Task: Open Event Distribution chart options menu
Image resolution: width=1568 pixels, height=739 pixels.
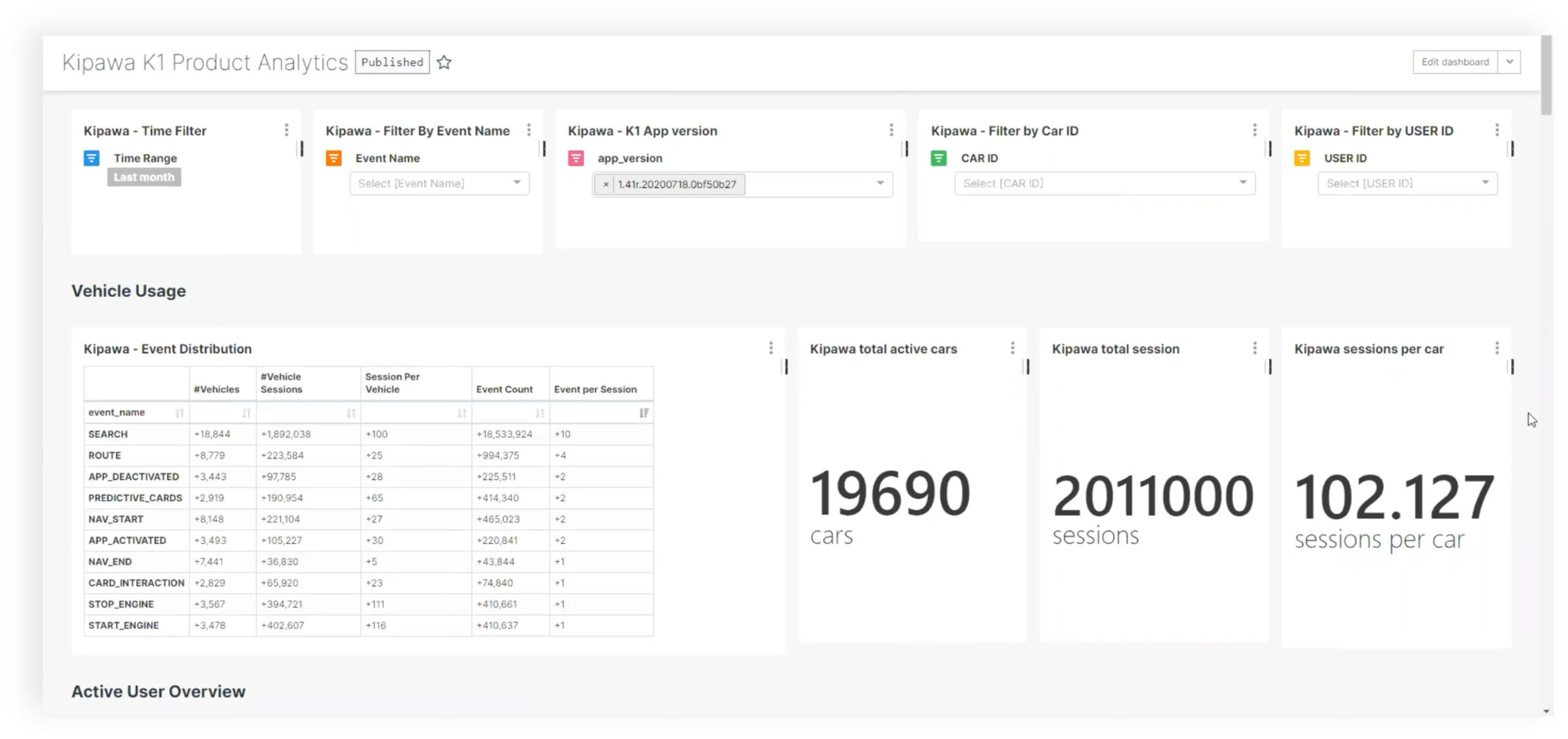Action: 771,348
